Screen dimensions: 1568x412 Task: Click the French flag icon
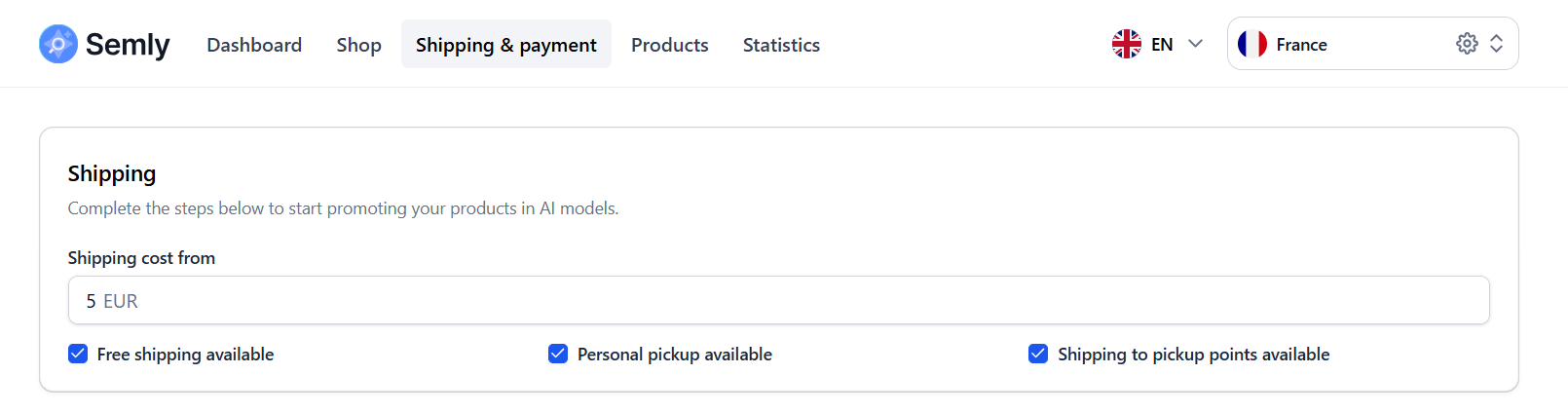click(1252, 44)
